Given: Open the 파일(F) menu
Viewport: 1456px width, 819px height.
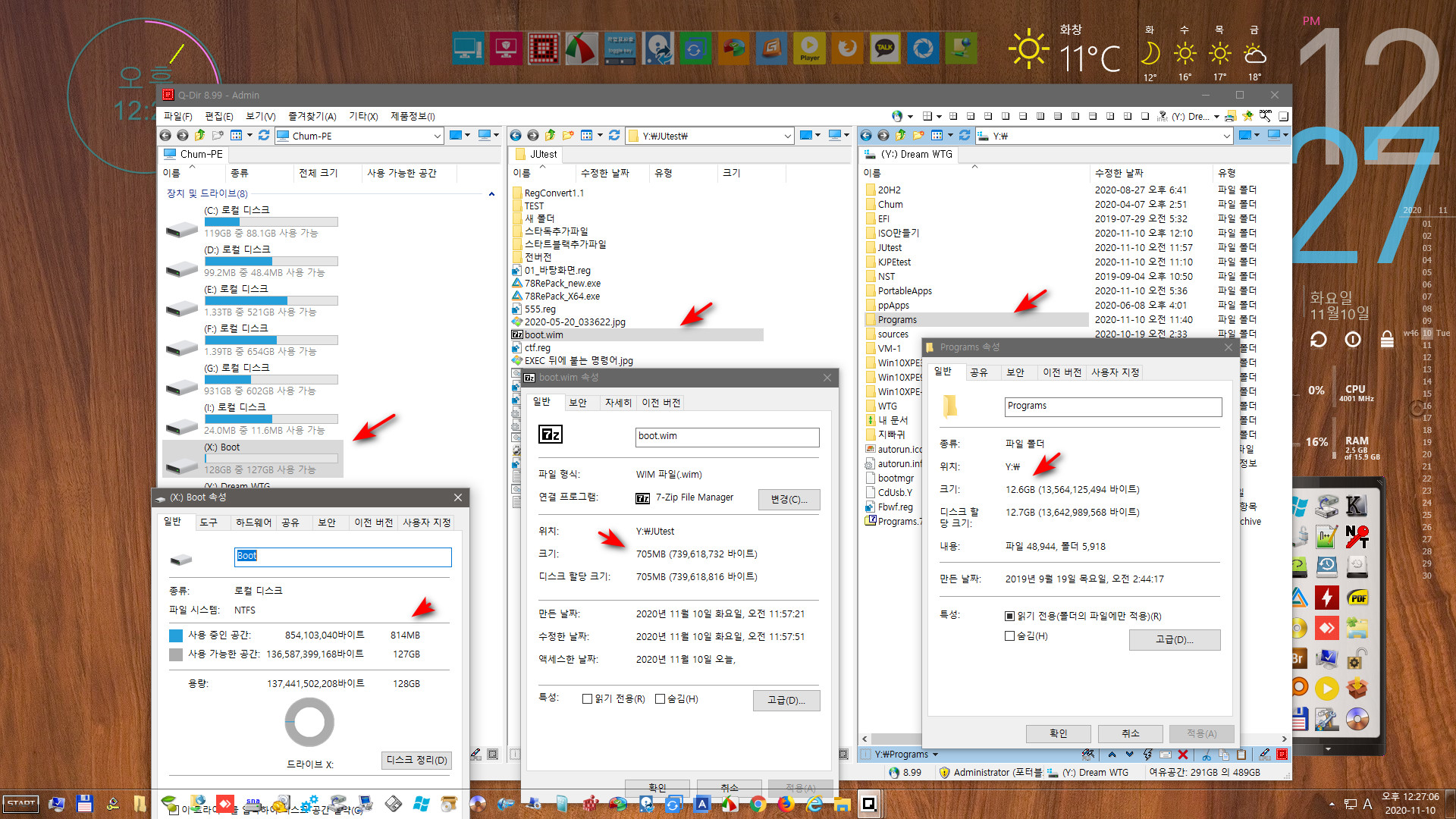Looking at the screenshot, I should coord(178,116).
